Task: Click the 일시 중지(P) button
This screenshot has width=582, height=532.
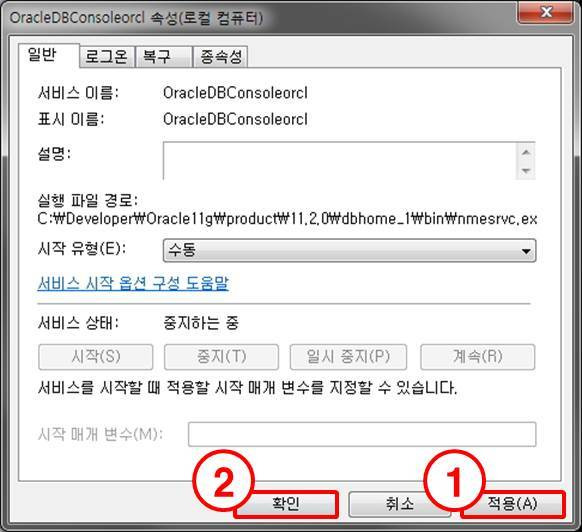Action: tap(348, 357)
